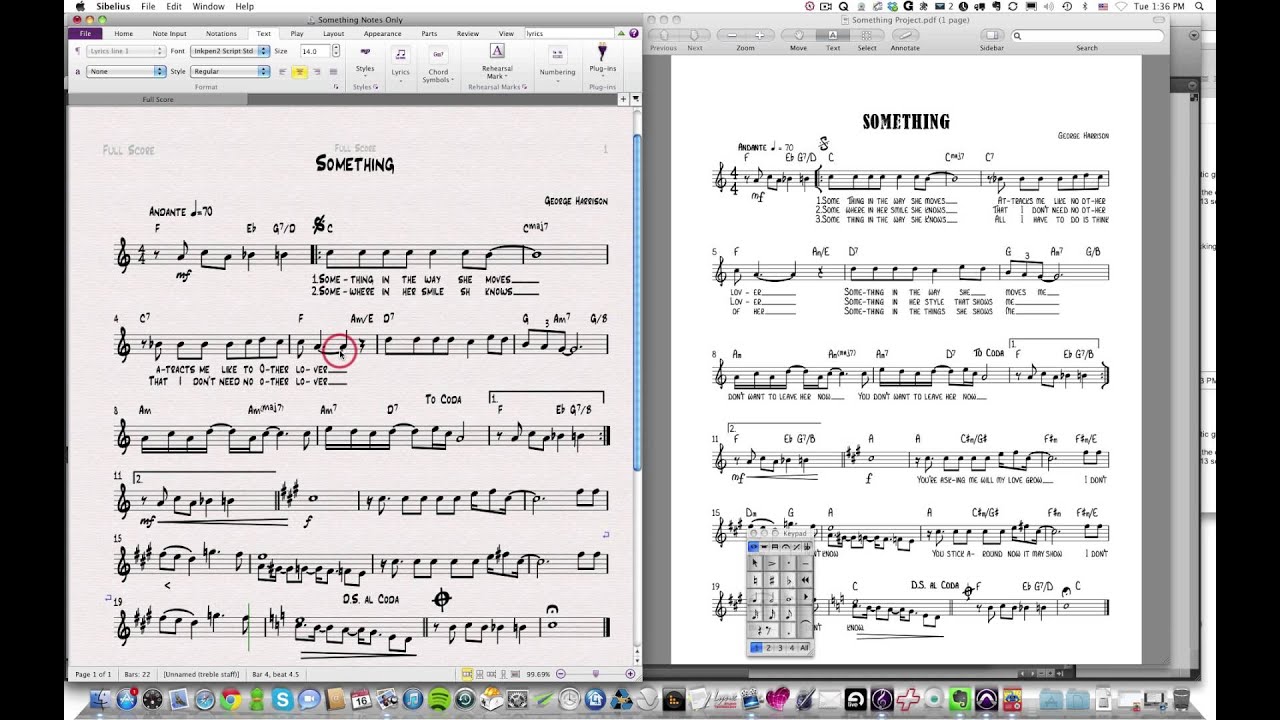Select natural sign on Keypad
The image size is (1280, 720).
[755, 580]
